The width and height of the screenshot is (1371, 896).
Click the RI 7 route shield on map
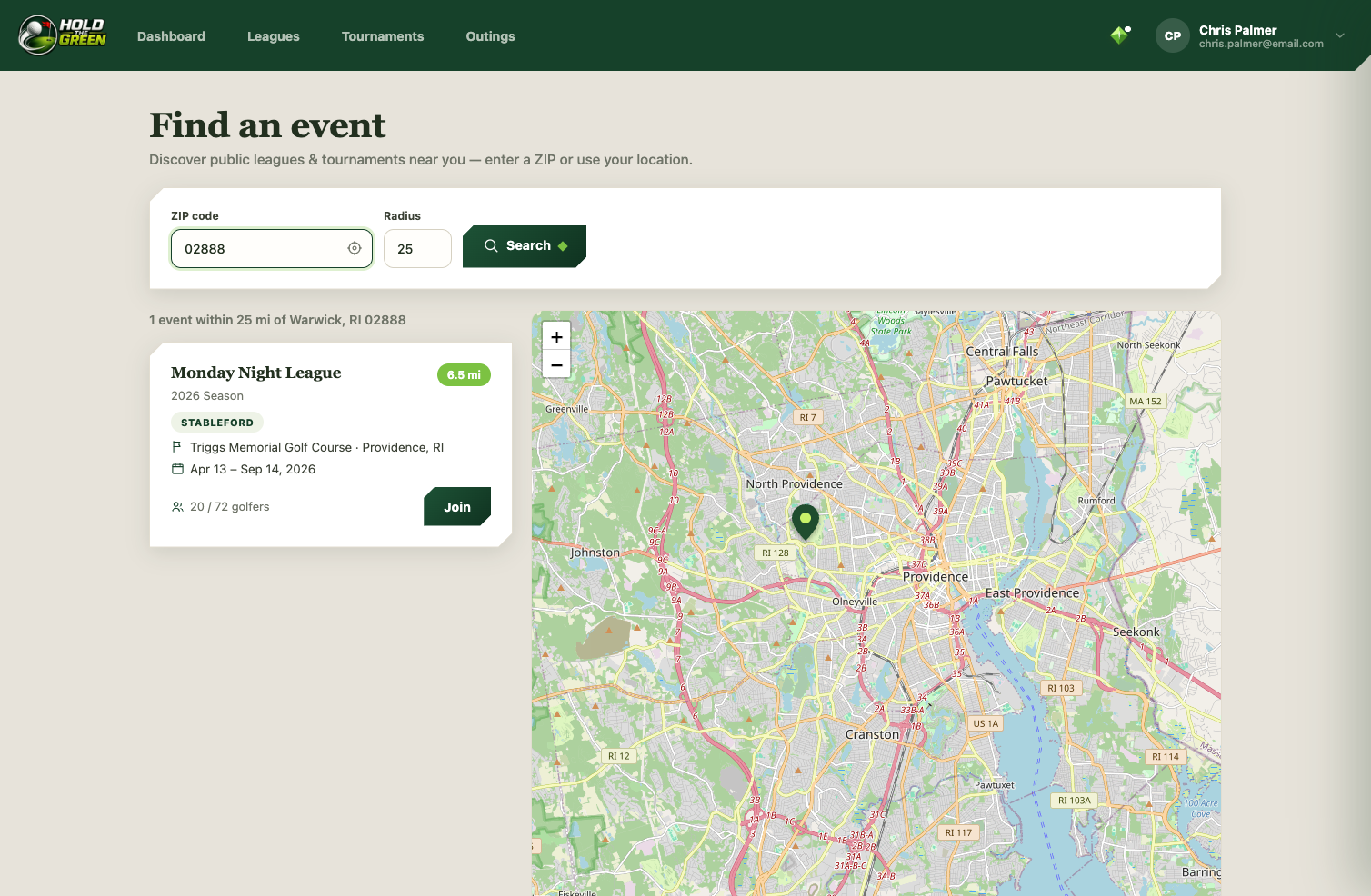tap(807, 417)
